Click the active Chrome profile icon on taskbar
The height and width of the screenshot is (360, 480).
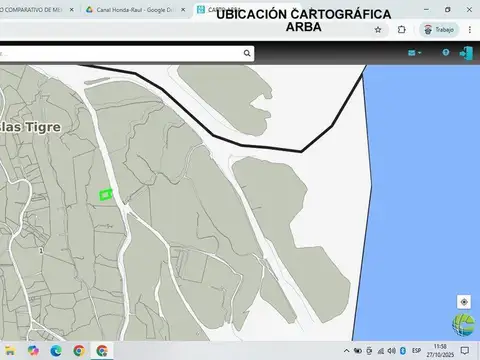102,351
